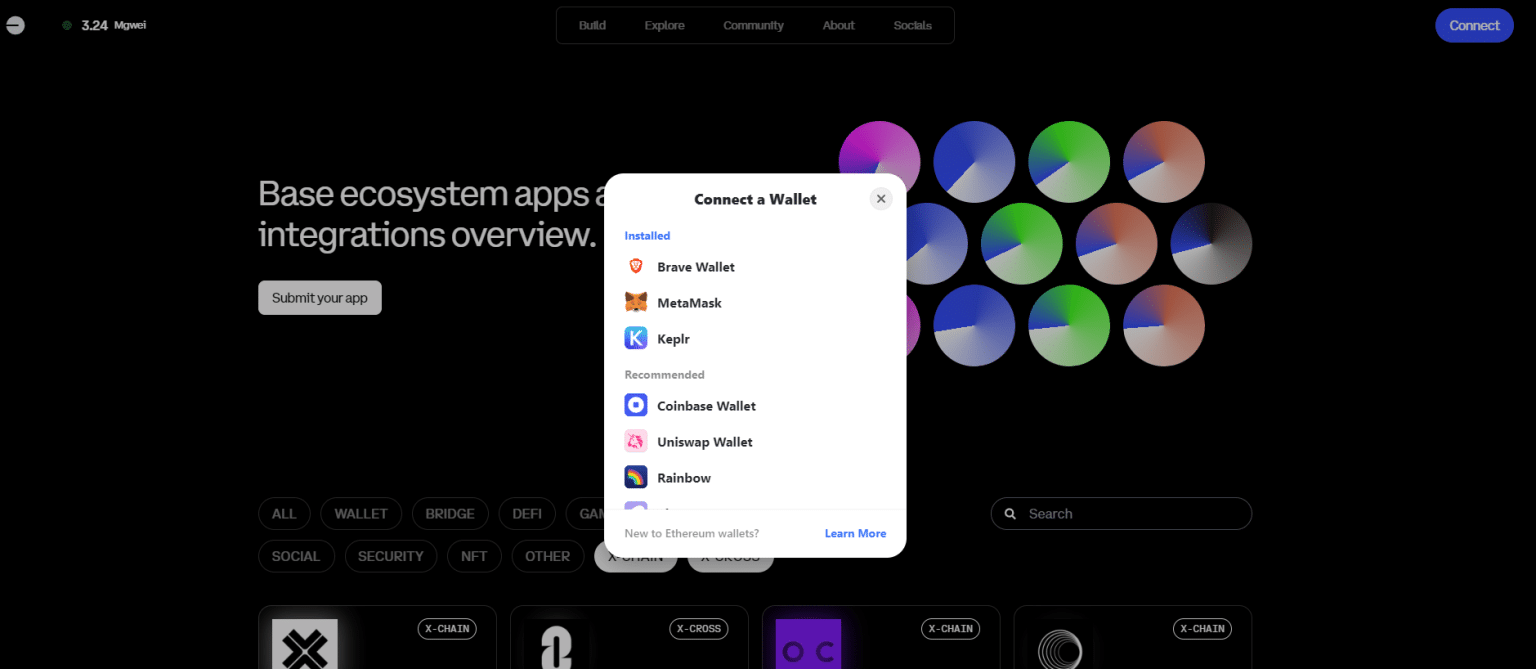Select the Uniswap Wallet unicorn icon
Viewport: 1536px width, 669px height.
point(636,442)
